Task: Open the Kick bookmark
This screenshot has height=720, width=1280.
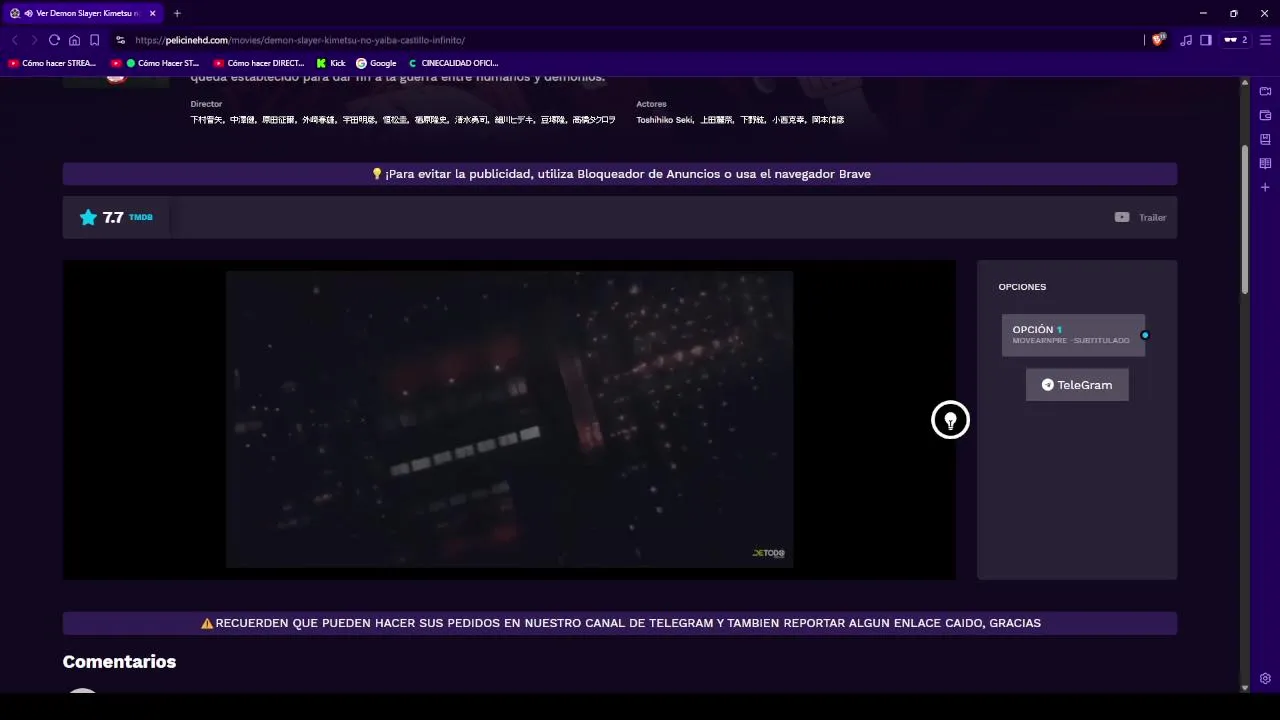Action: pyautogui.click(x=331, y=63)
